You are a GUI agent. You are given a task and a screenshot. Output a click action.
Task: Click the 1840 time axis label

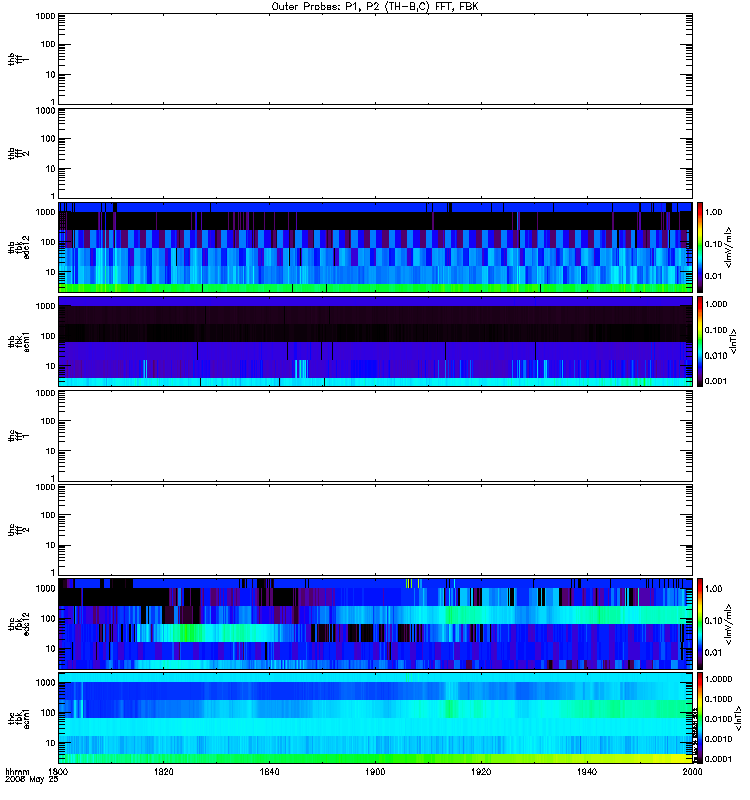point(269,771)
